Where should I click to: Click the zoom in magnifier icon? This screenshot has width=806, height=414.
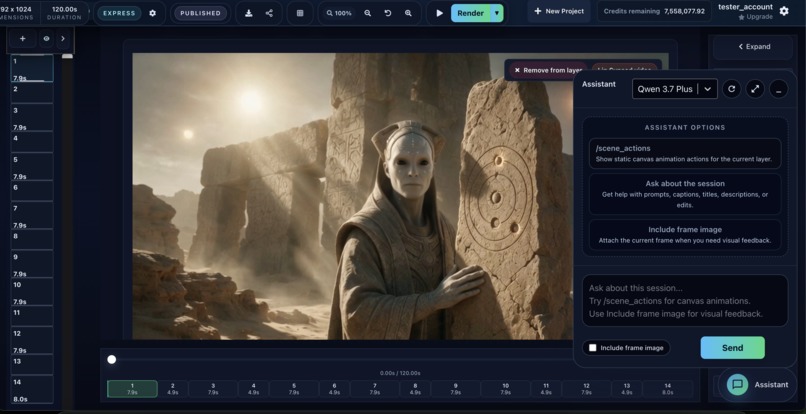click(x=408, y=13)
